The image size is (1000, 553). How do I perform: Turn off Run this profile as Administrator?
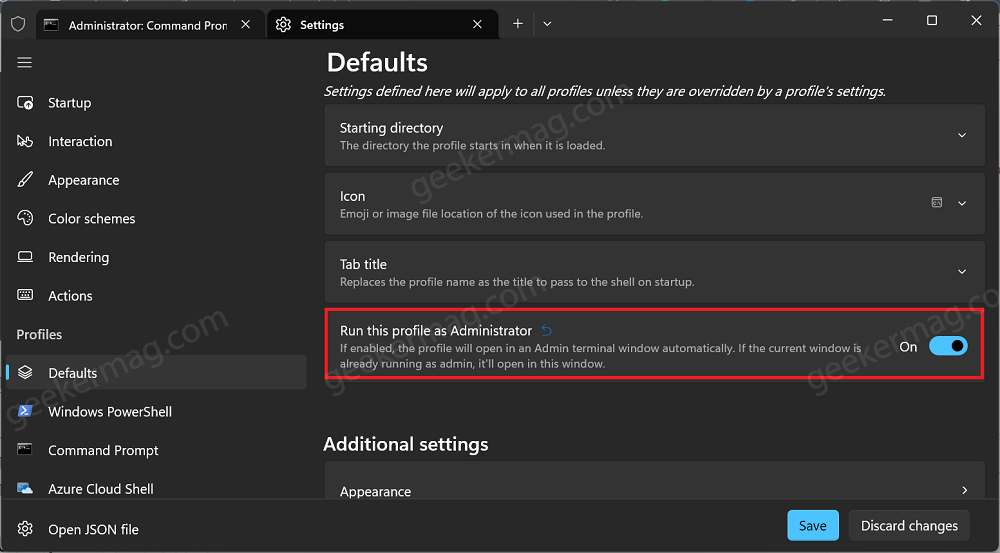click(x=948, y=346)
